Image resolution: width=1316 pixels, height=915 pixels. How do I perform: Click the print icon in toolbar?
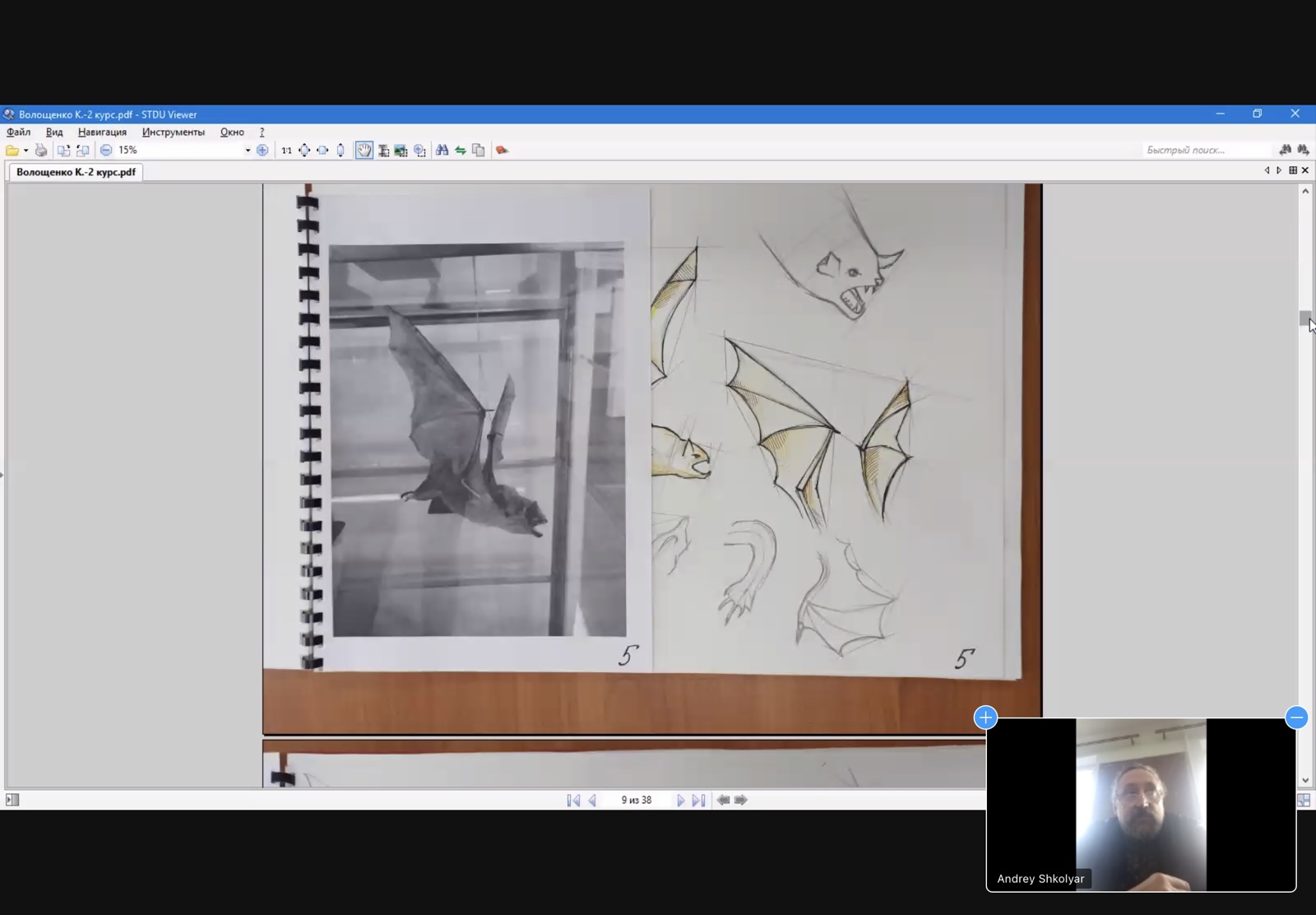41,151
